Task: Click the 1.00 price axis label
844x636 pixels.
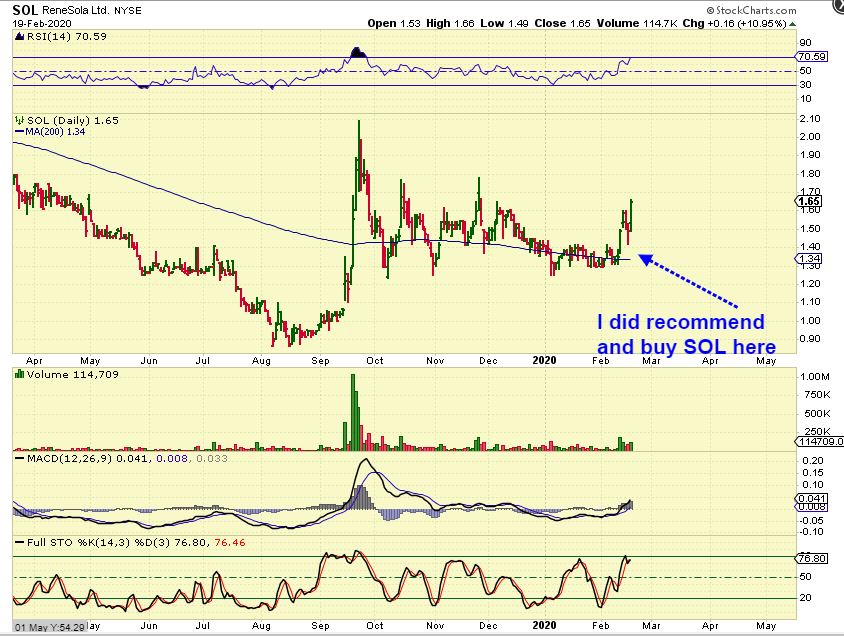Action: tap(811, 321)
